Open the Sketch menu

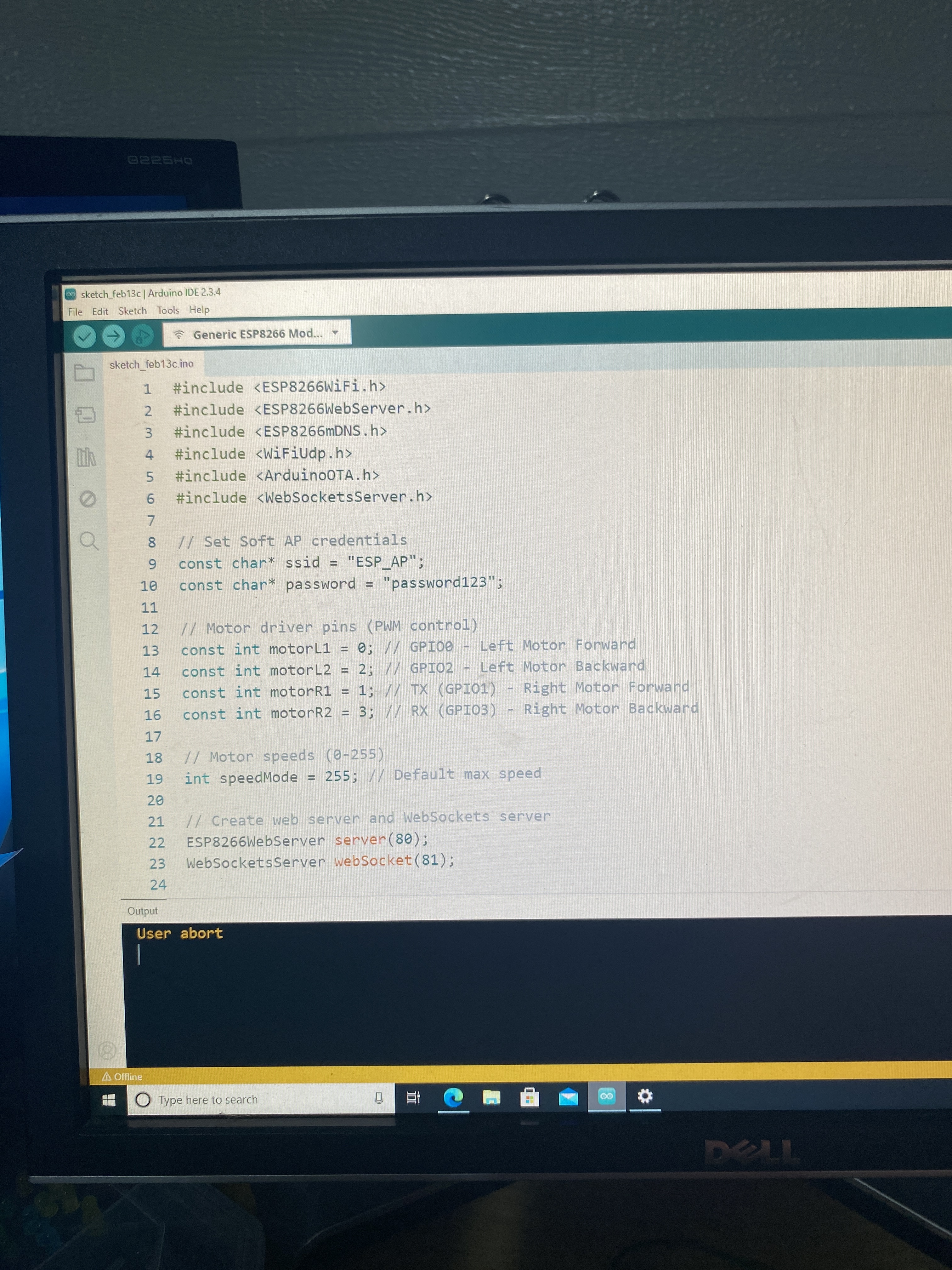coord(133,311)
